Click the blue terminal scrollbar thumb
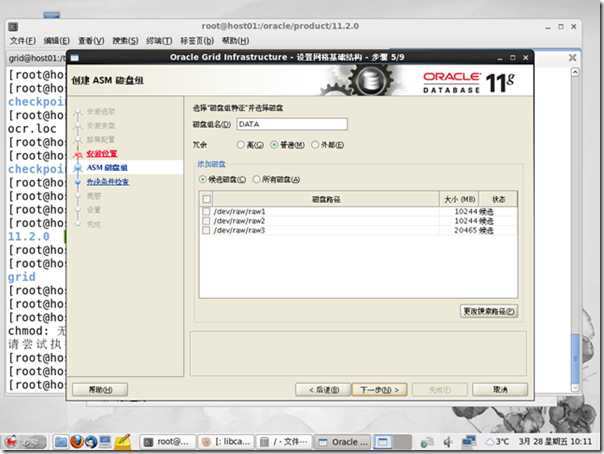 [x=575, y=359]
